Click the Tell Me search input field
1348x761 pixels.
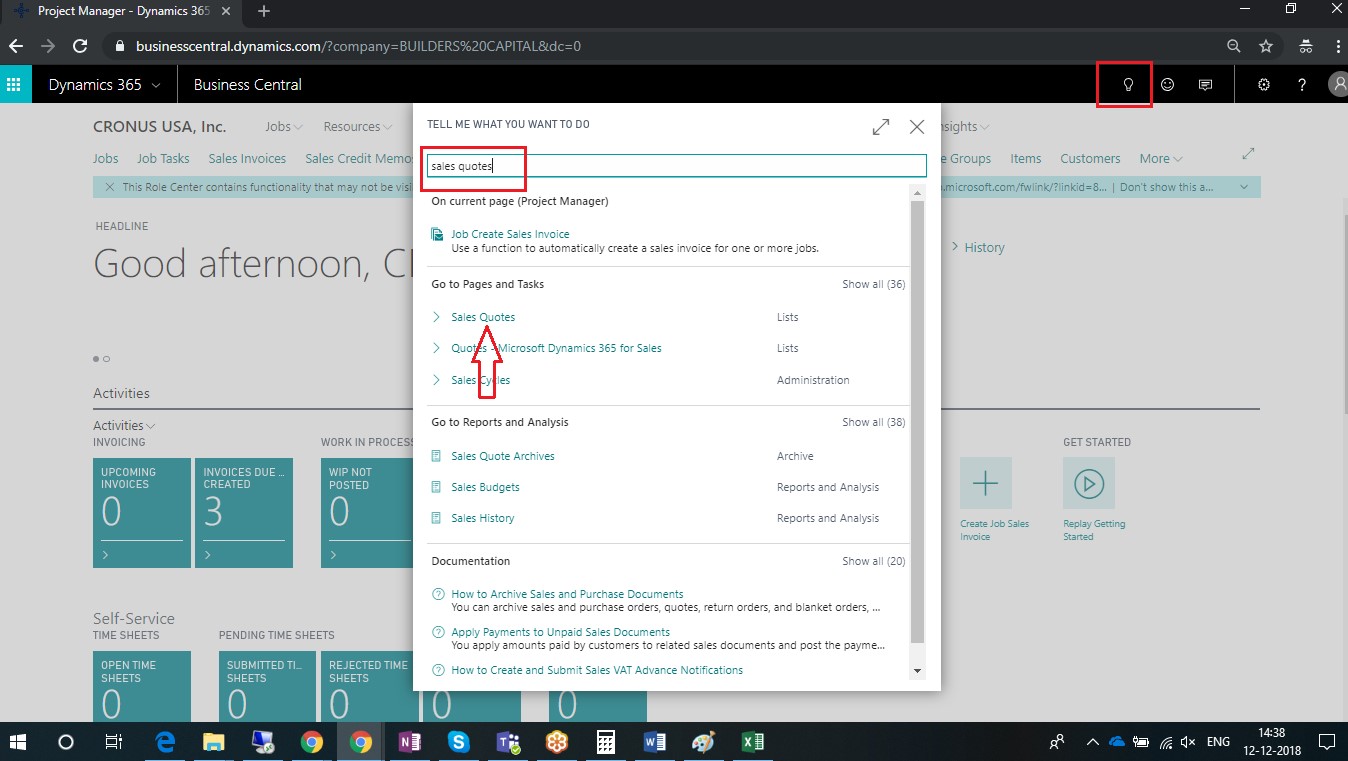point(677,166)
